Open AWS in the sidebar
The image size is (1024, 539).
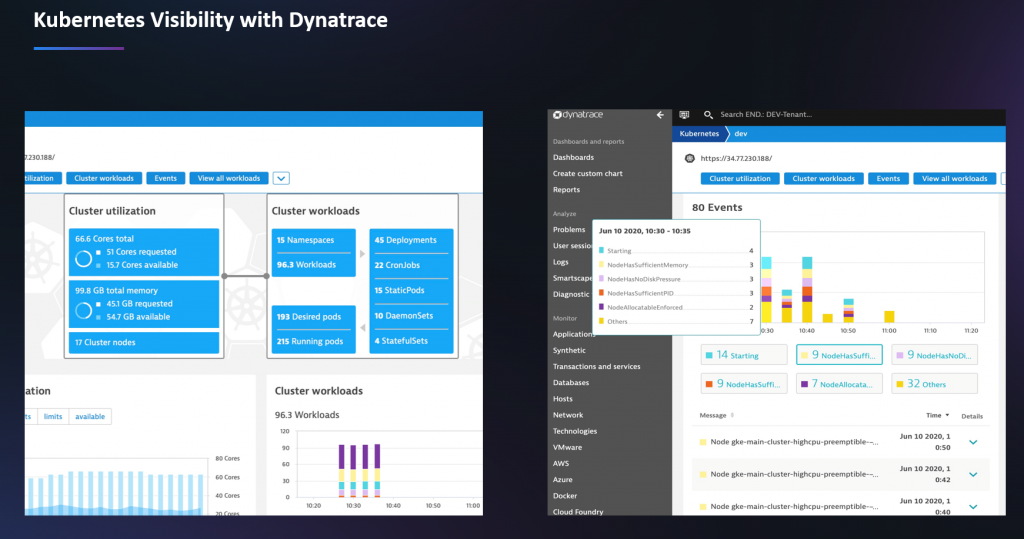[560, 464]
